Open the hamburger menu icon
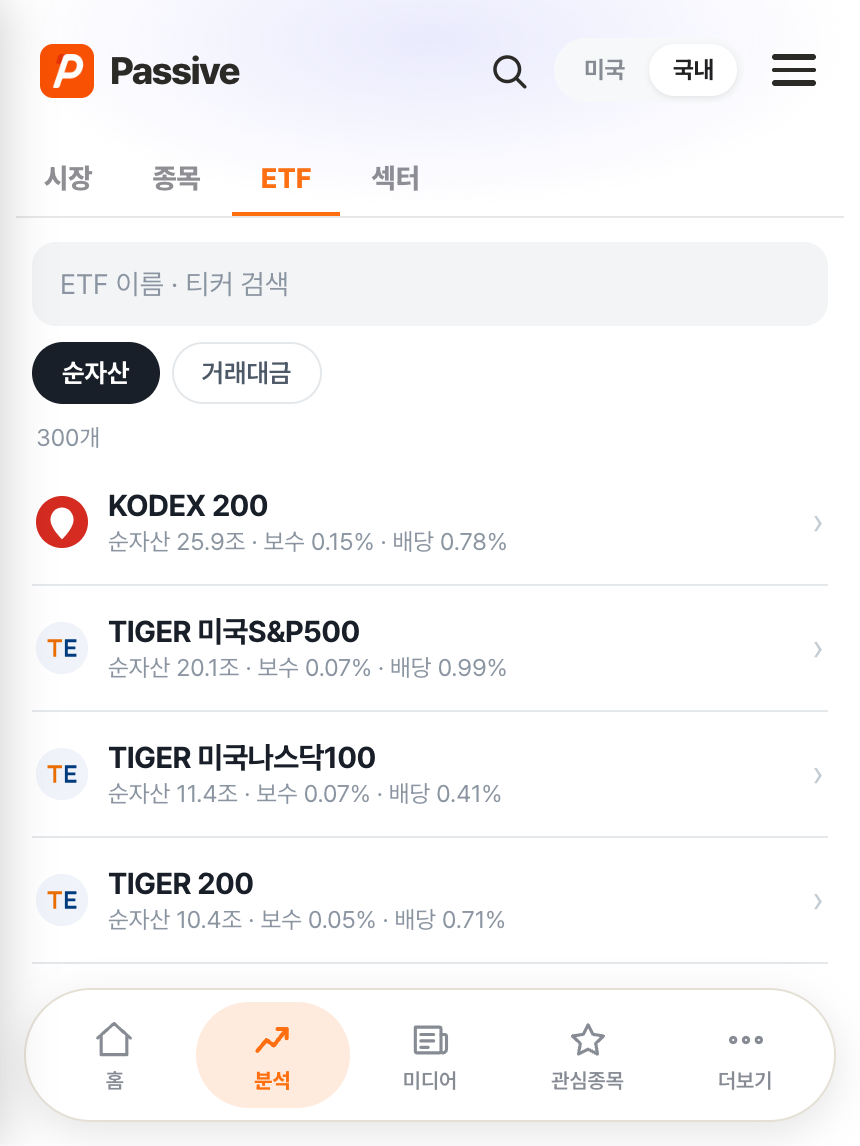The width and height of the screenshot is (860, 1146). coord(794,70)
